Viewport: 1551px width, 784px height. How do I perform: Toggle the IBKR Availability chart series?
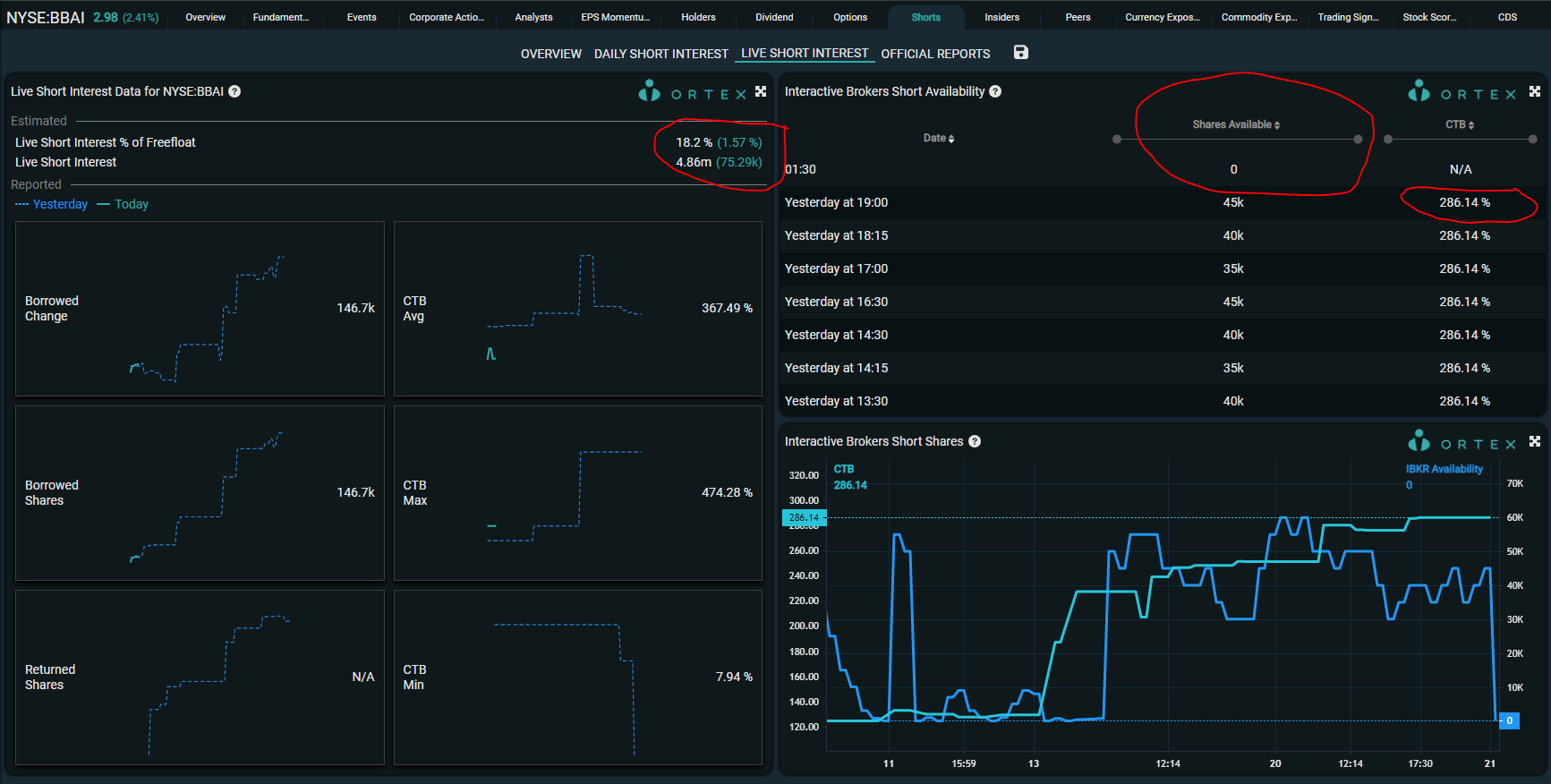1444,469
